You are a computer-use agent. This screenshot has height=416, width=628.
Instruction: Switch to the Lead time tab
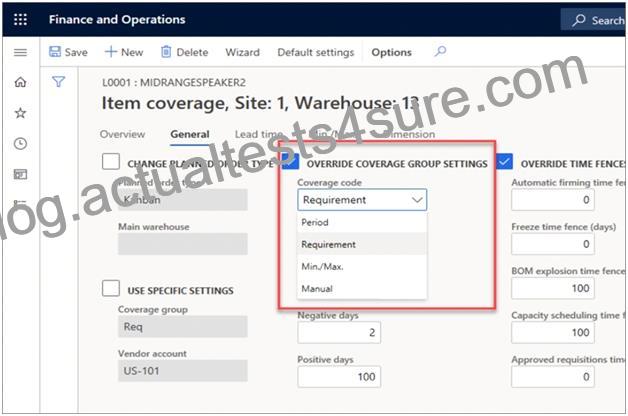(259, 134)
